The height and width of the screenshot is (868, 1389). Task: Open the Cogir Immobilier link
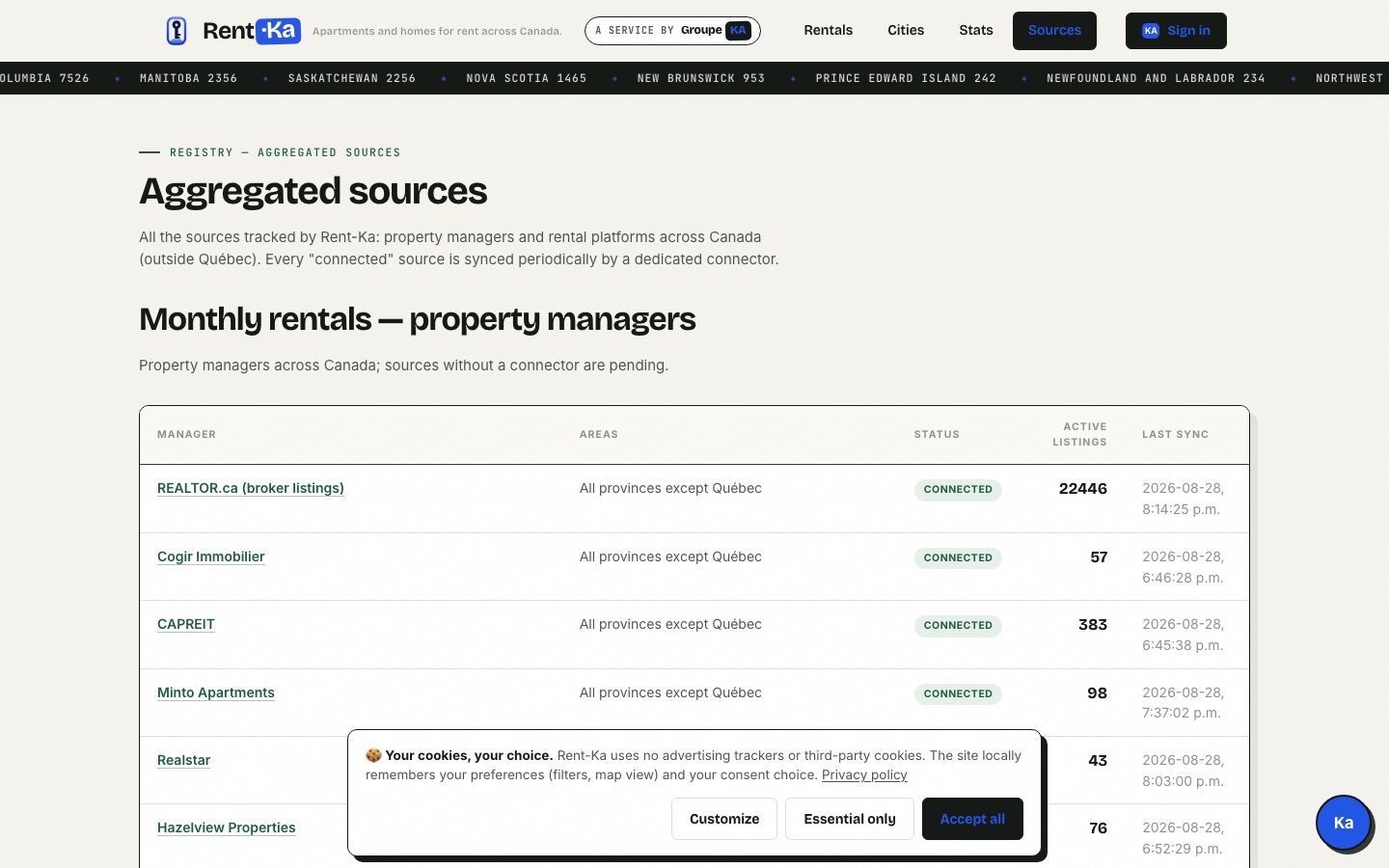pyautogui.click(x=211, y=556)
